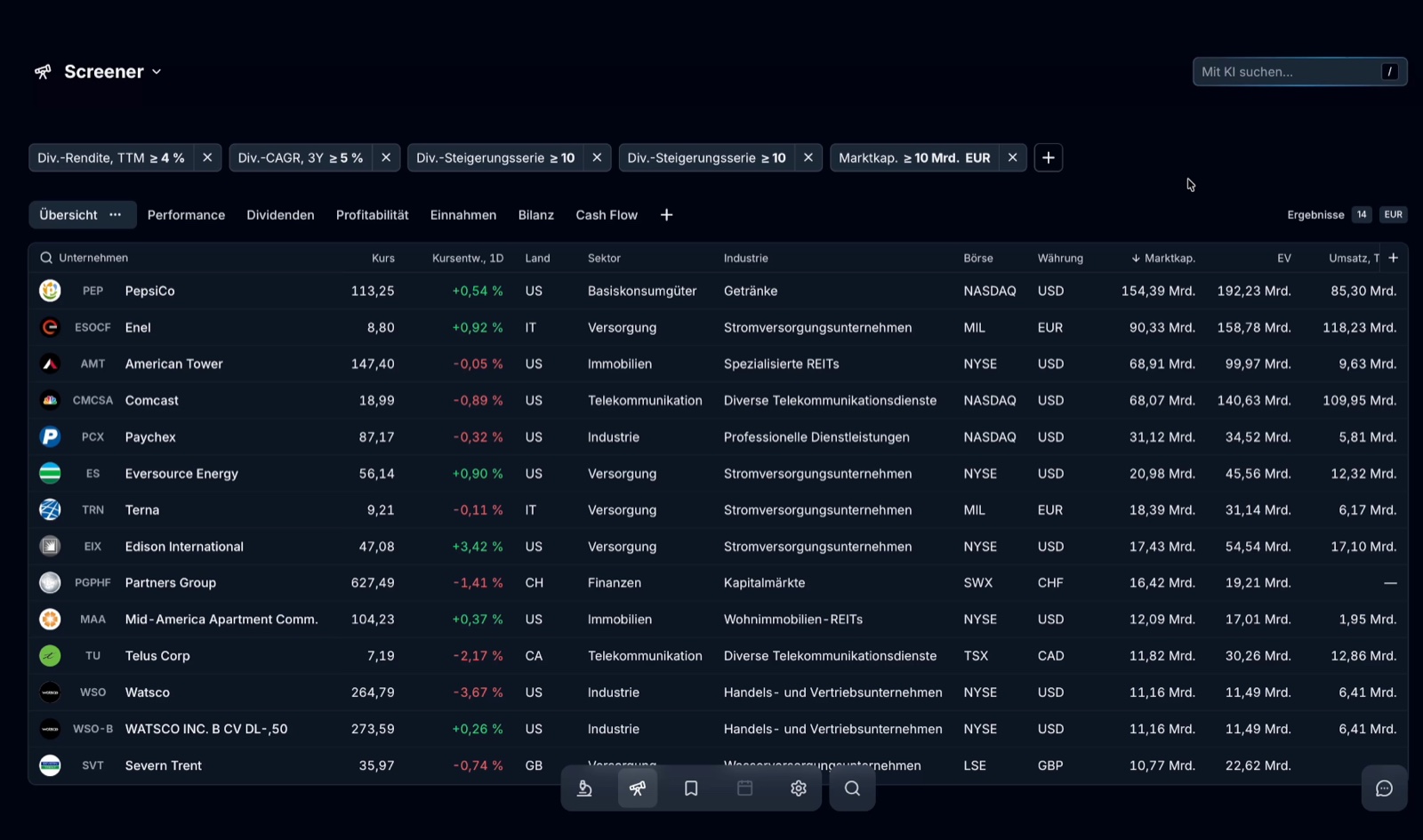Edit the Marktkap. ≥ 10 Mrd. EUR filter
Image resolution: width=1423 pixels, height=840 pixels.
click(914, 157)
